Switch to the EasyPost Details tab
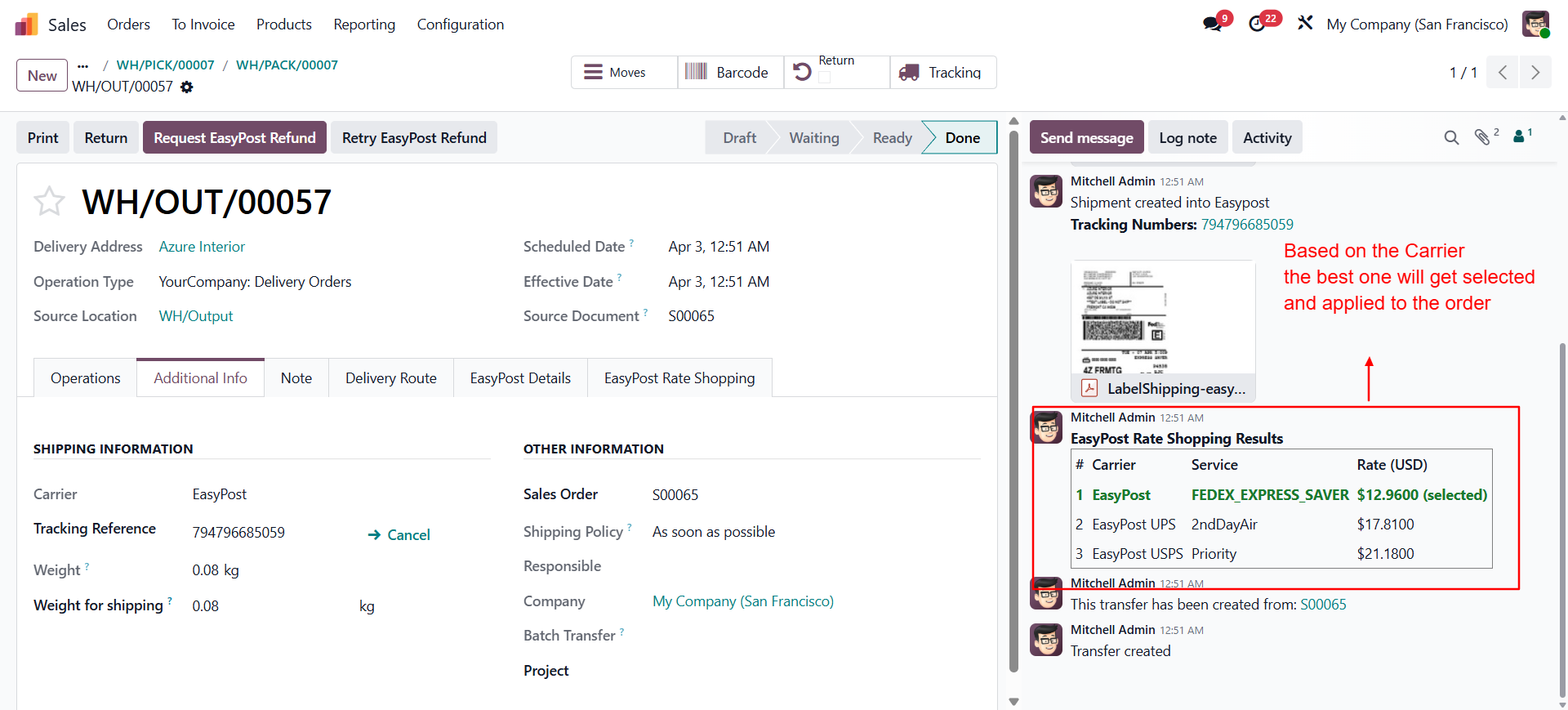The image size is (1568, 710). 520,377
